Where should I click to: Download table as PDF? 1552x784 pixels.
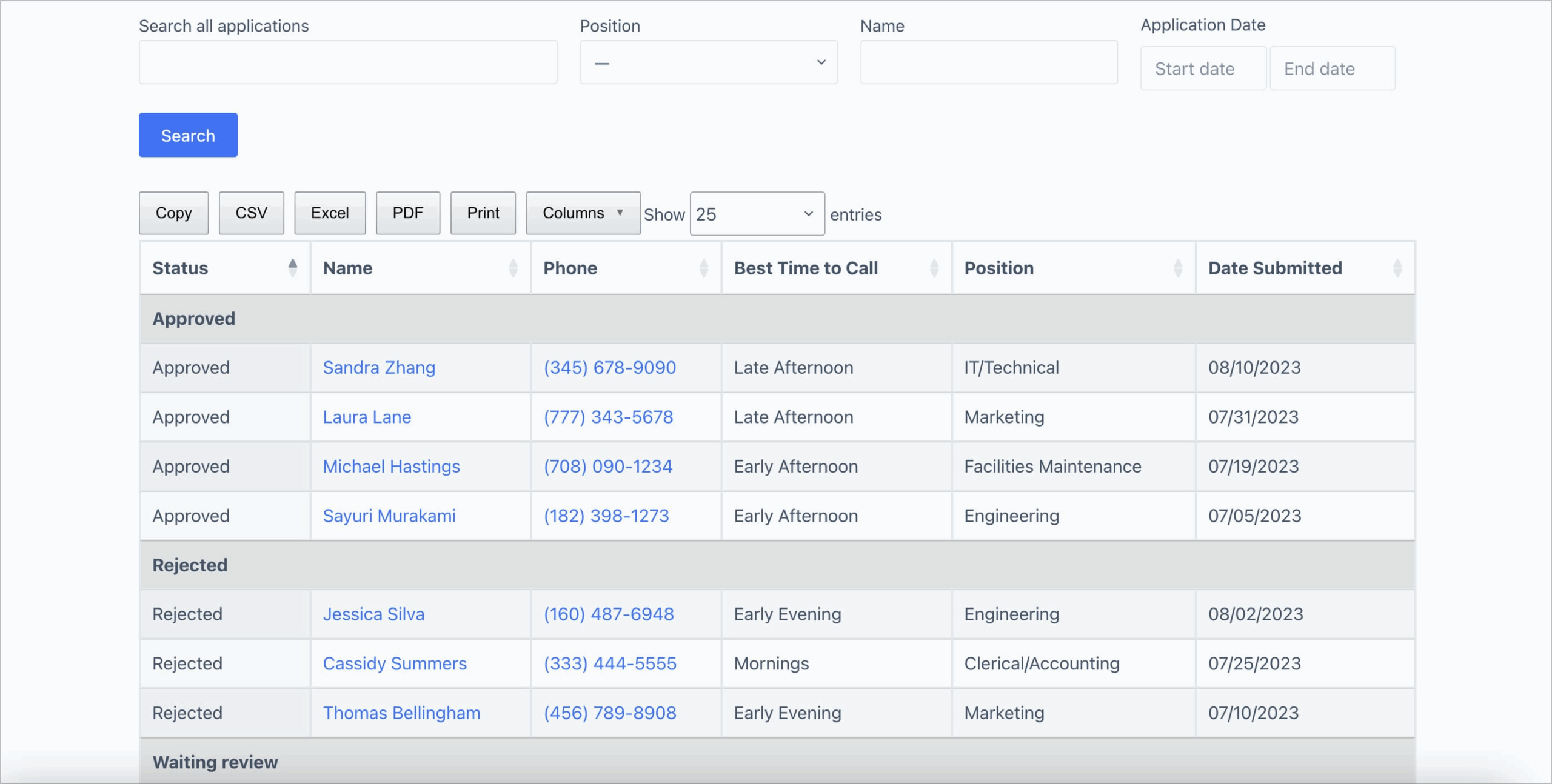click(407, 213)
